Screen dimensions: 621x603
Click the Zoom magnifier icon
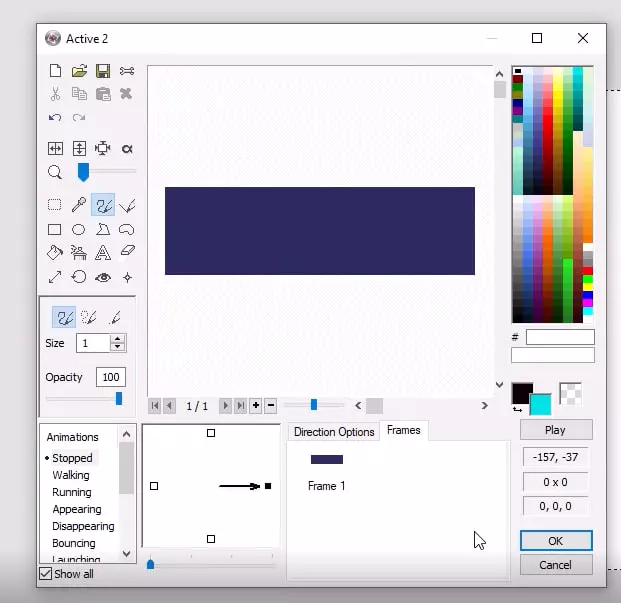coord(55,172)
